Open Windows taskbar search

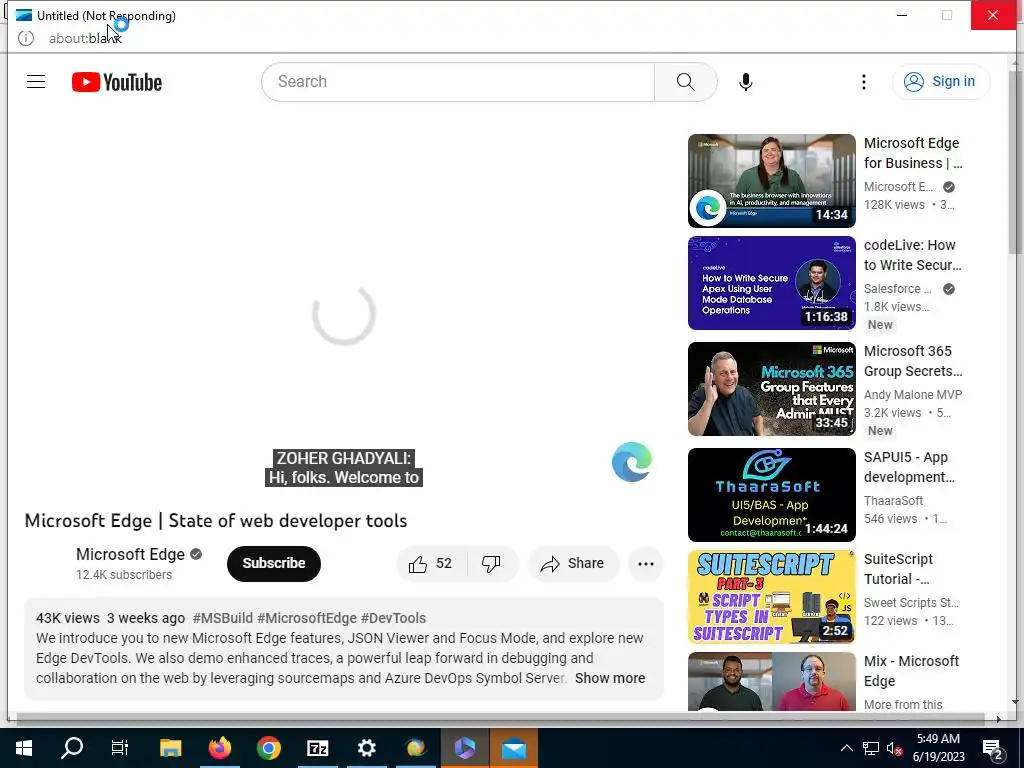pyautogui.click(x=72, y=748)
